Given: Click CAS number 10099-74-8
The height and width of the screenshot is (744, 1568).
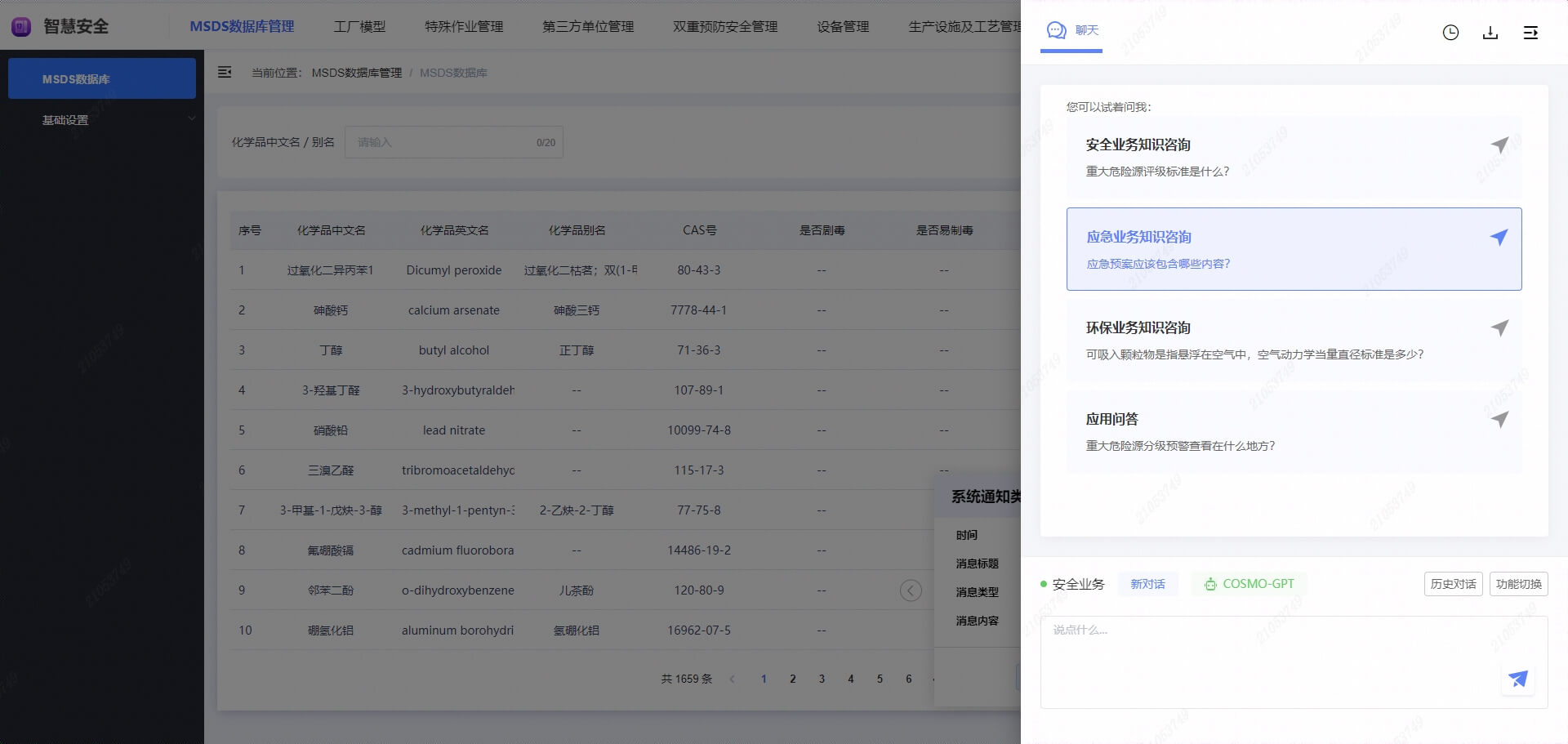Looking at the screenshot, I should [699, 430].
